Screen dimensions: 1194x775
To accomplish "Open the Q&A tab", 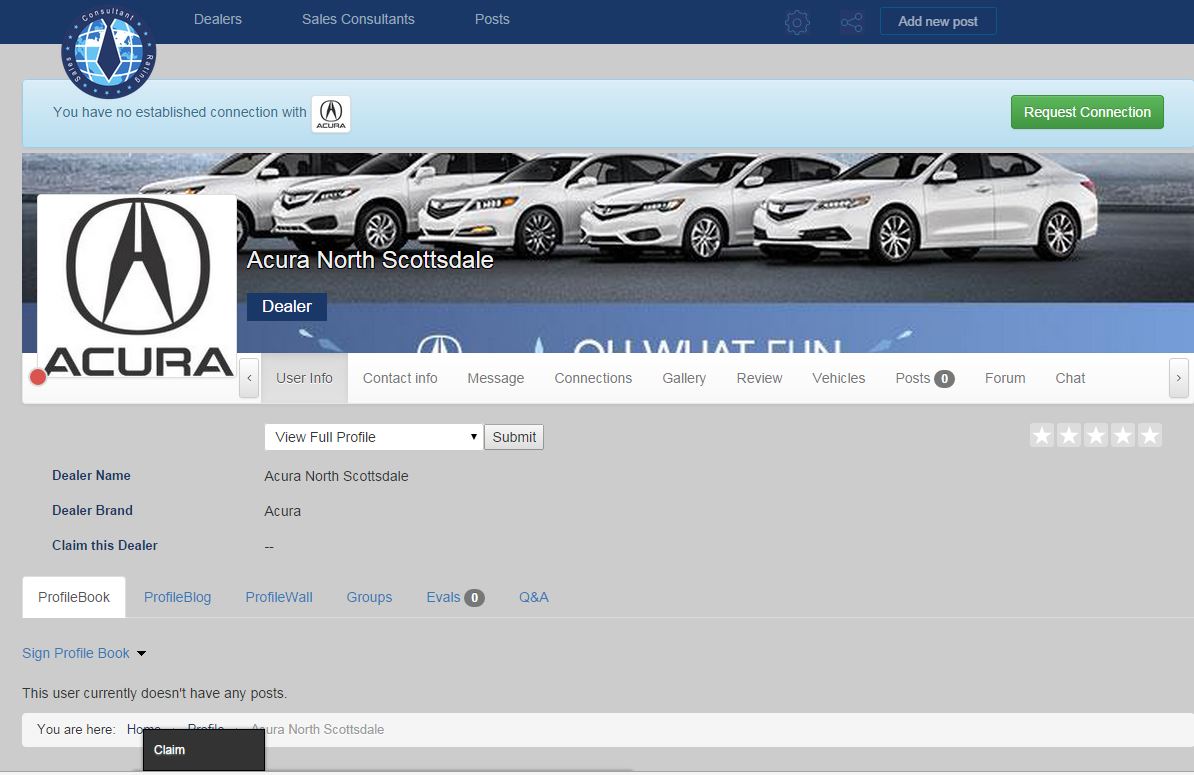I will tap(534, 598).
